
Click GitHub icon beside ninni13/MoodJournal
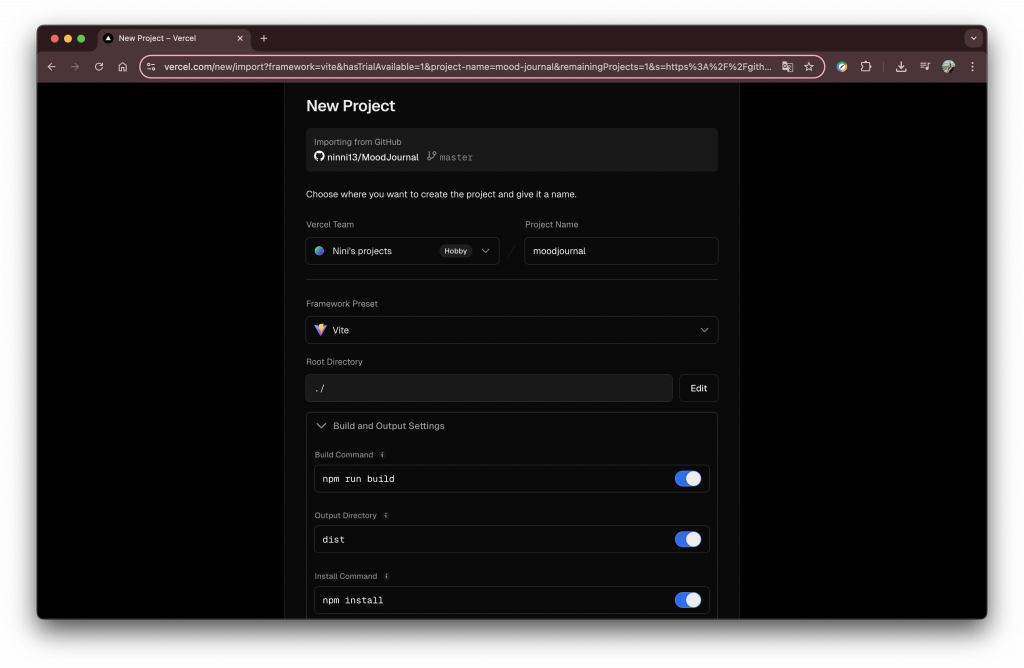[x=319, y=156]
